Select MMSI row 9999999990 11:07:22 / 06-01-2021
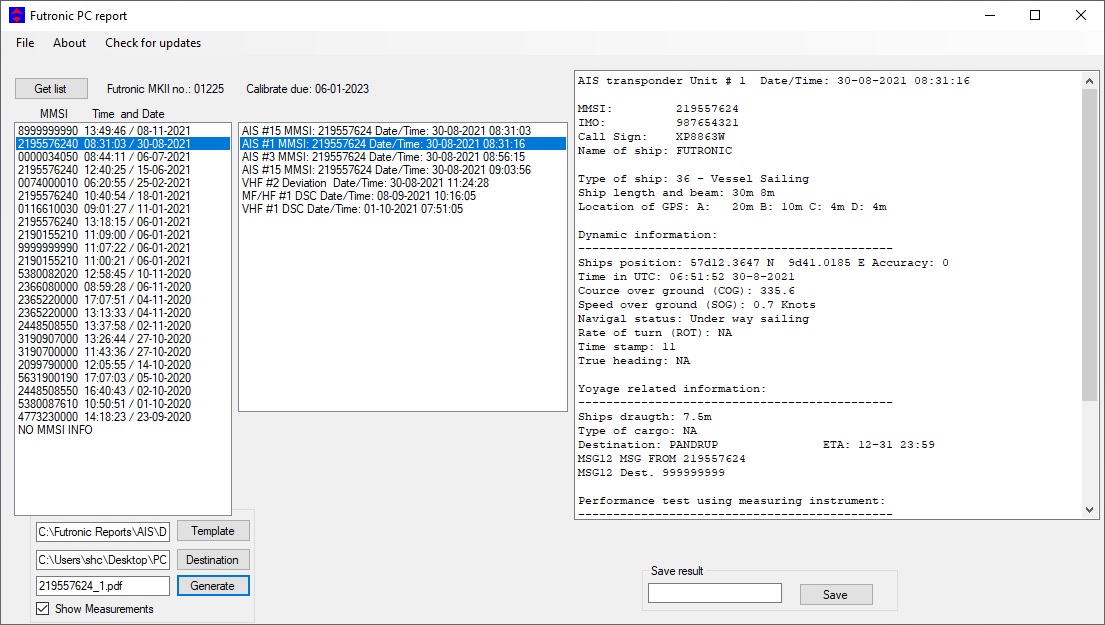The image size is (1105, 625). [123, 248]
